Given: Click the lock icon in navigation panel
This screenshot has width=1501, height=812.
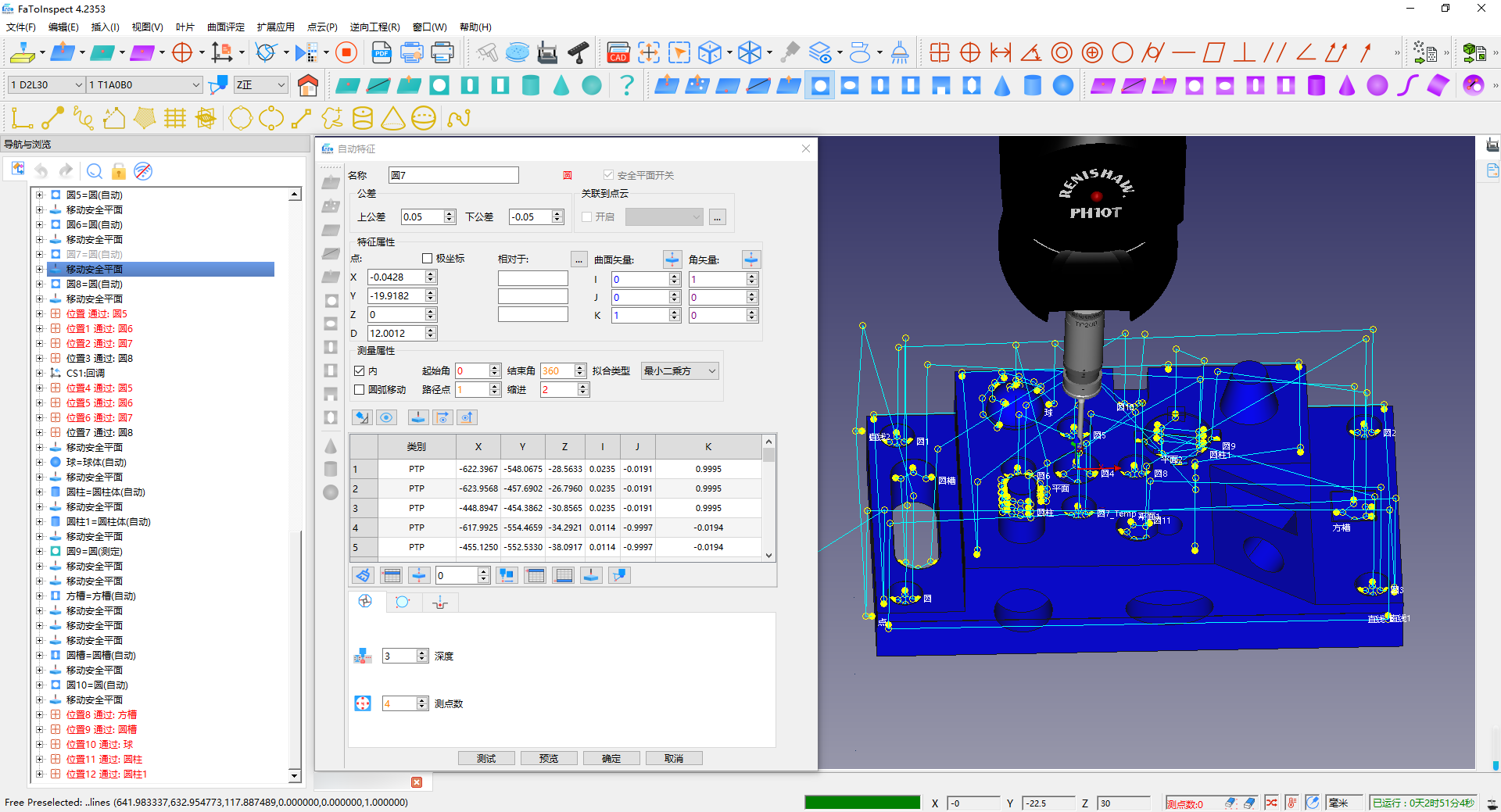Looking at the screenshot, I should (x=119, y=171).
